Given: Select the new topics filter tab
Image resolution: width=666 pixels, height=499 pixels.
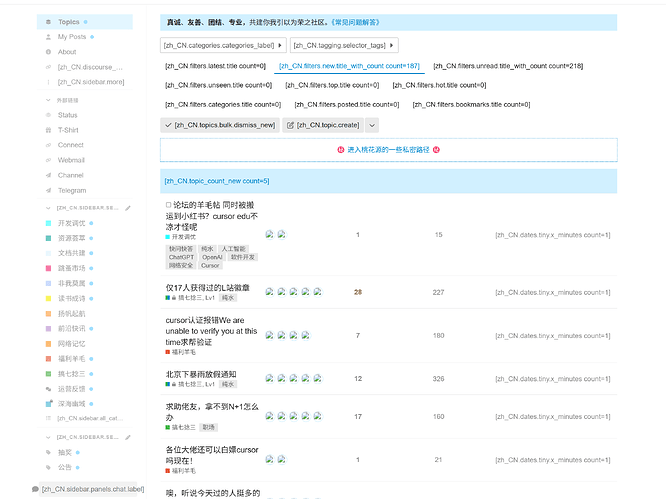Looking at the screenshot, I should click(349, 66).
